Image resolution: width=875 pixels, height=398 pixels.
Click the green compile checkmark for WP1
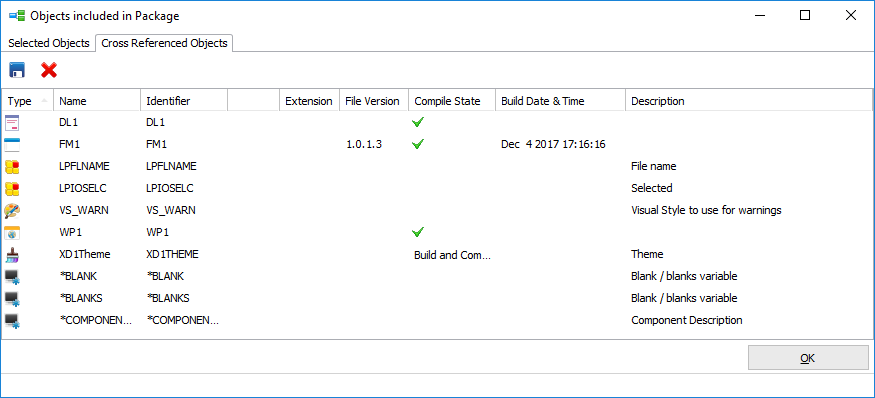[417, 232]
